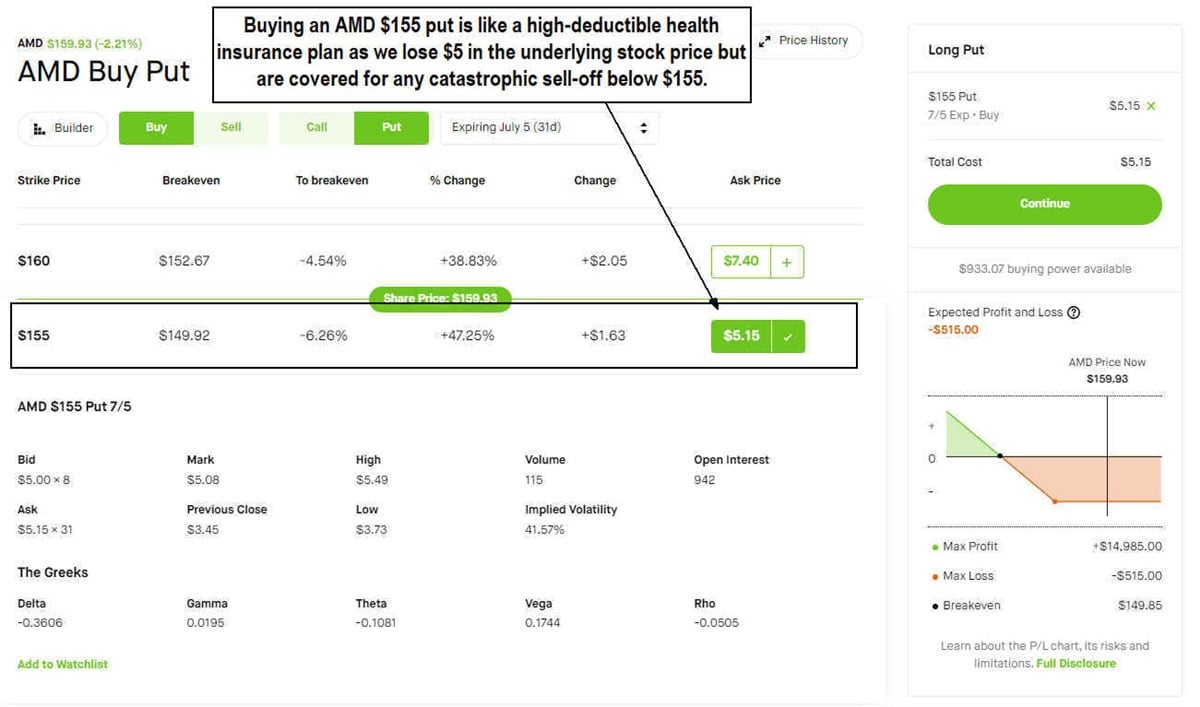Click the expiration dropdown stepper arrows
The height and width of the screenshot is (707, 1200).
tap(643, 128)
